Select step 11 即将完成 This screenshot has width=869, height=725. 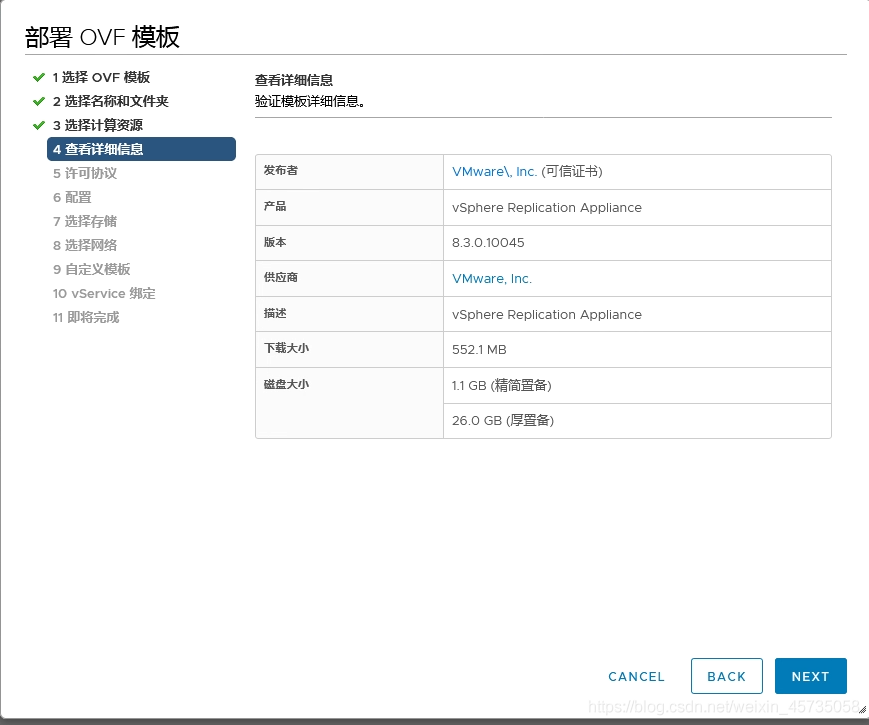tap(86, 317)
